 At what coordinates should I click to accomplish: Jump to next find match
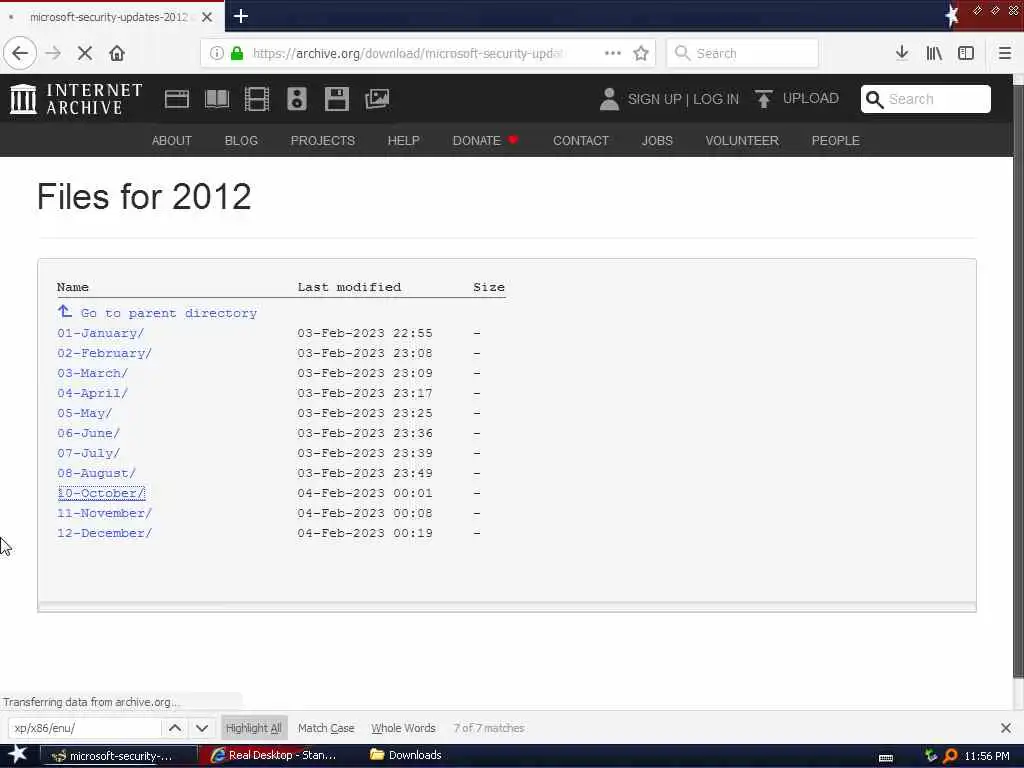tap(202, 728)
